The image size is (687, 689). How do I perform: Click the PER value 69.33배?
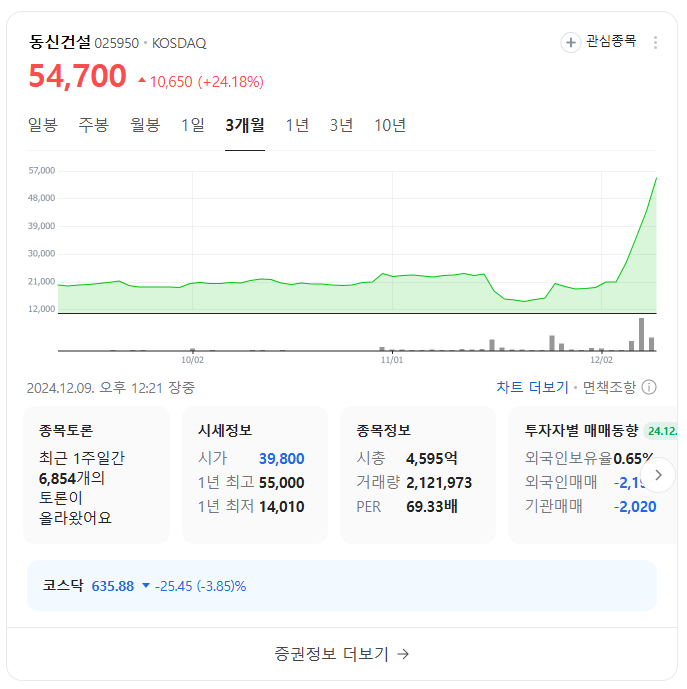(432, 507)
